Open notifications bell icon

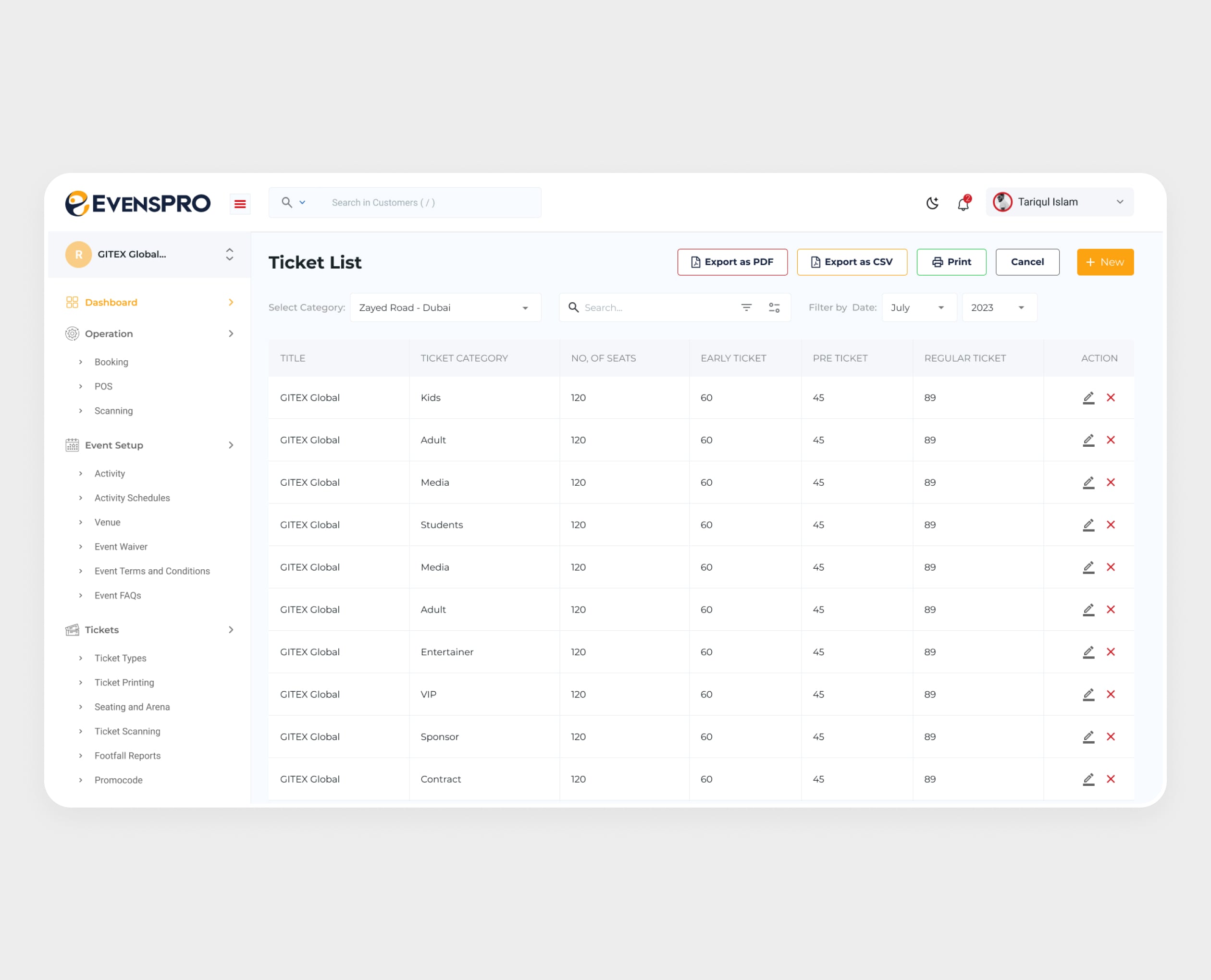963,203
